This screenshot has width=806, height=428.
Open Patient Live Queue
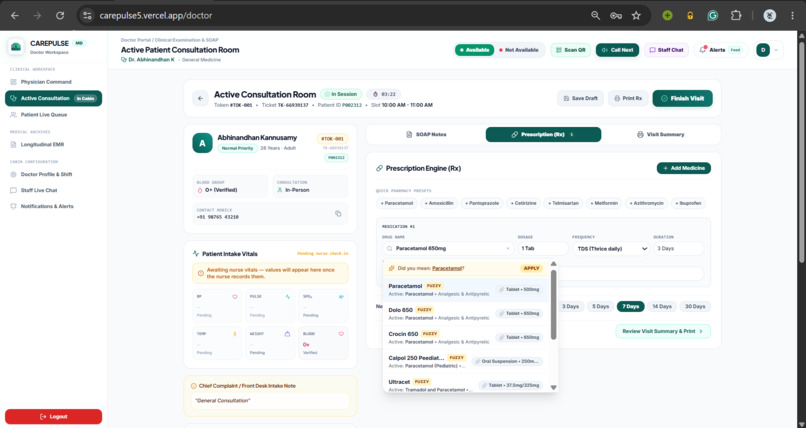[53, 115]
